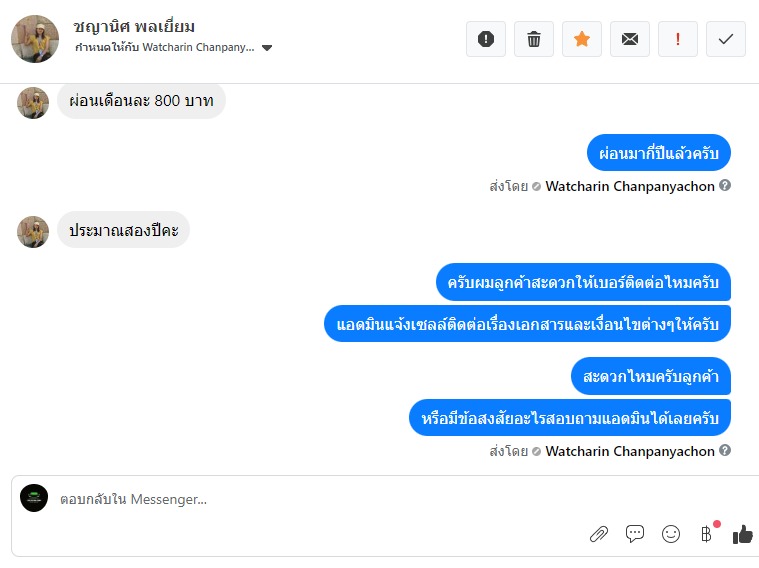Click the orange star follow-up icon
759x568 pixels.
[x=582, y=39]
